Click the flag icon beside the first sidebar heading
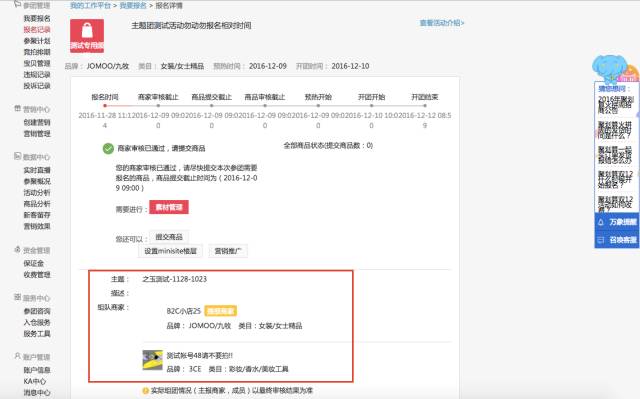This screenshot has width=640, height=399. (18, 4)
